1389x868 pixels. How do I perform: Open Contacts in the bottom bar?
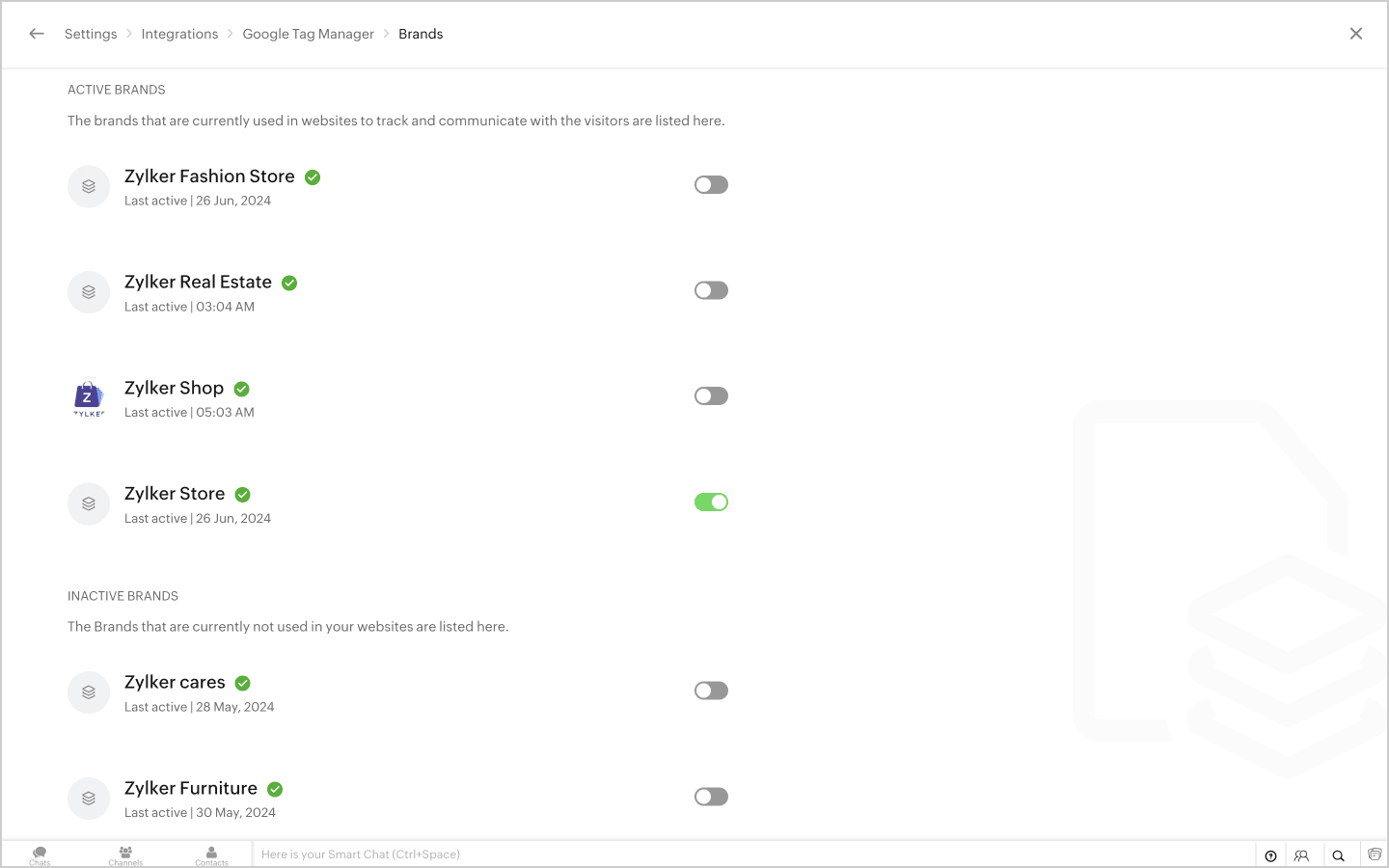coord(211,855)
